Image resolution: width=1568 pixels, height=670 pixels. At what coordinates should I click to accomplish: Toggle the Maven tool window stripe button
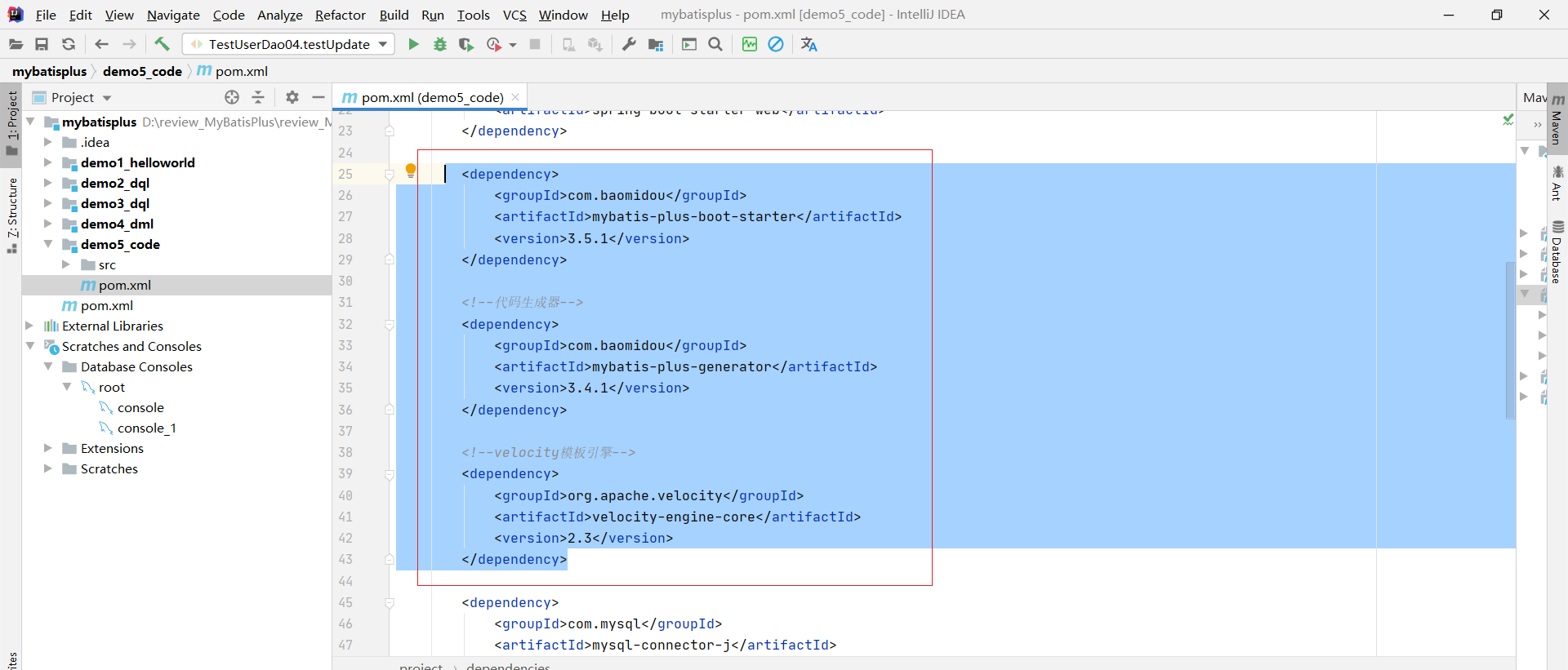point(1557,120)
